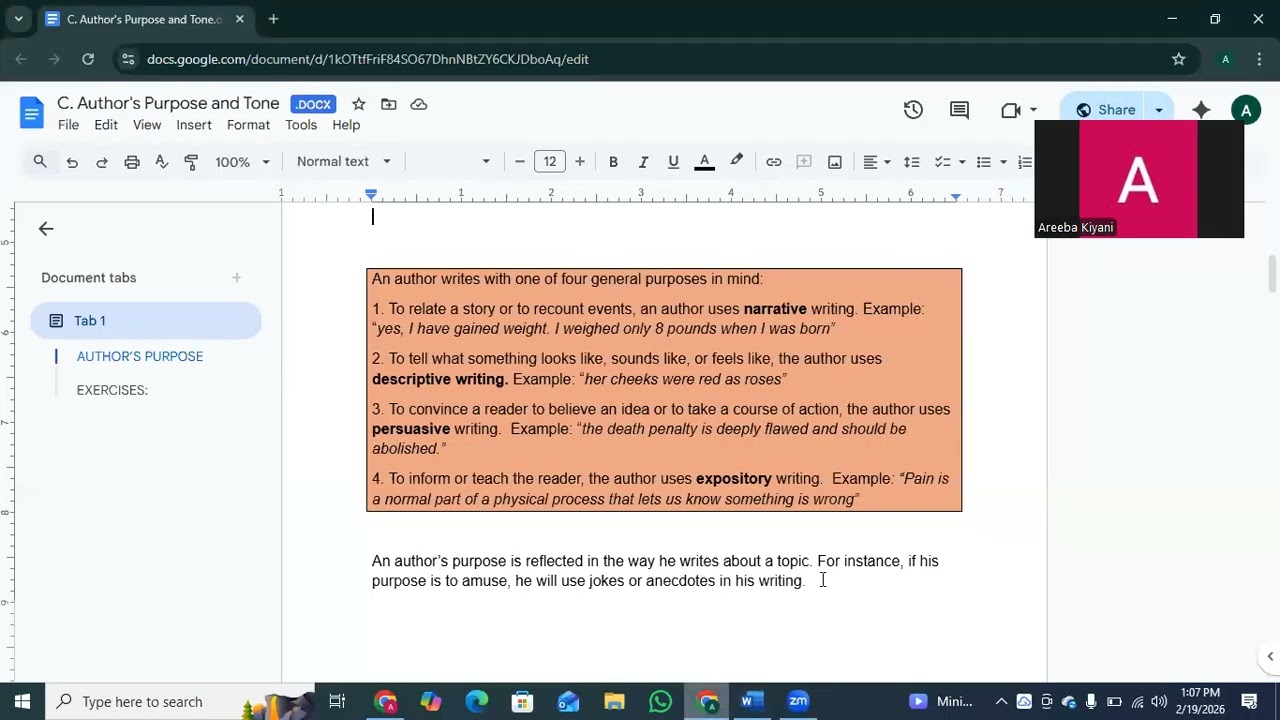The height and width of the screenshot is (720, 1280).
Task: Start a Meet video call
Action: pyautogui.click(x=1010, y=110)
